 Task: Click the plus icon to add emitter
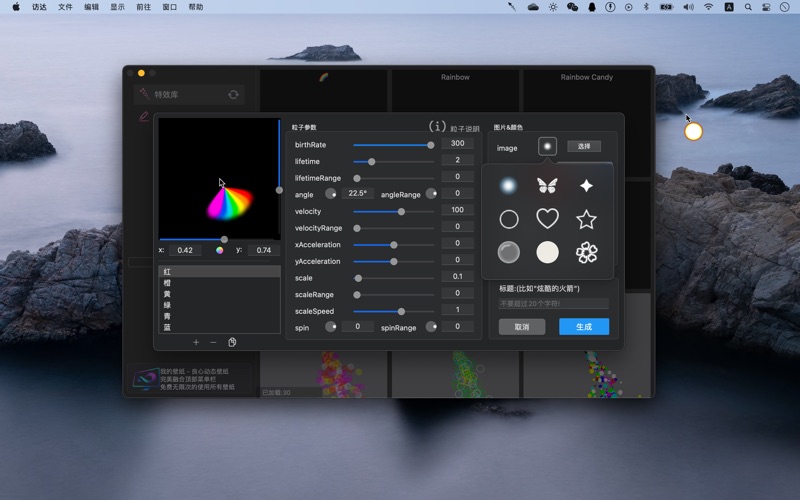pyautogui.click(x=196, y=342)
